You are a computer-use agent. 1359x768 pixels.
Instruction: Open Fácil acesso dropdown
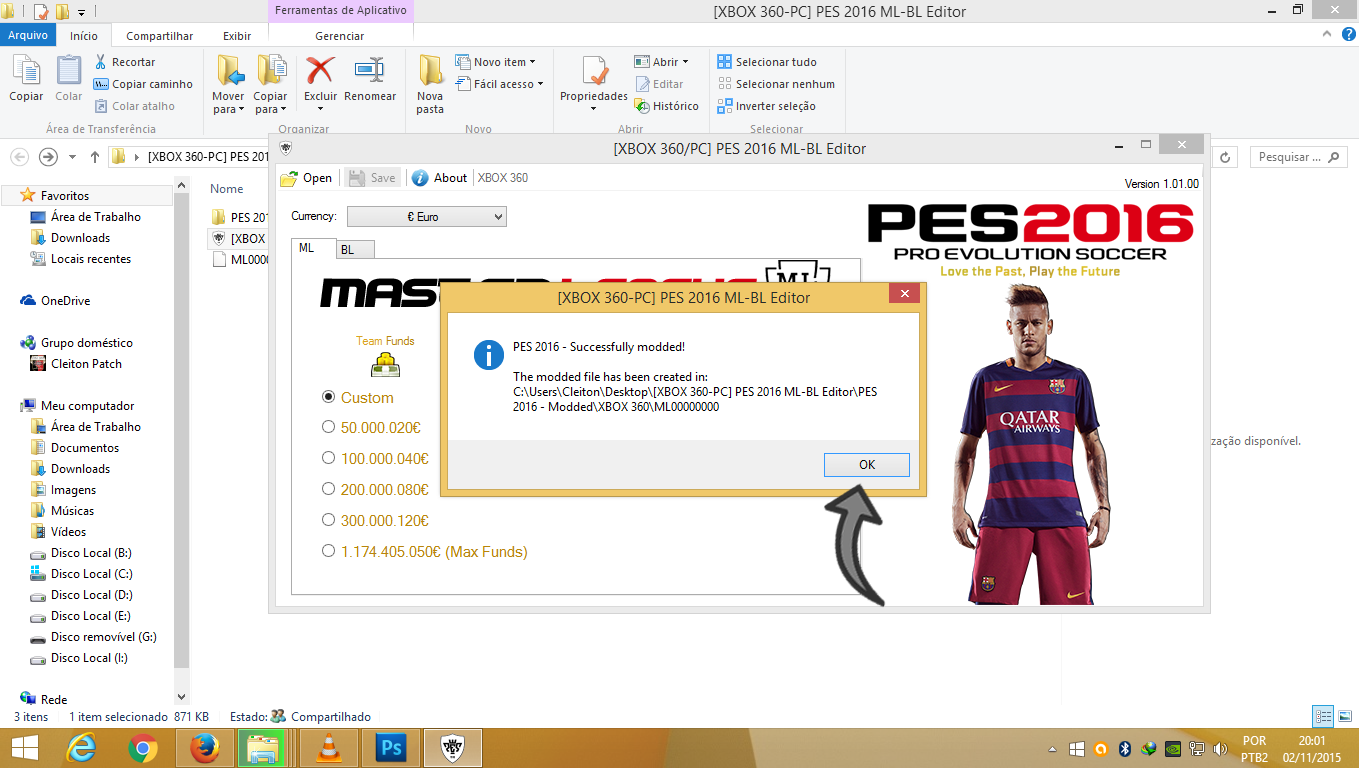[500, 84]
